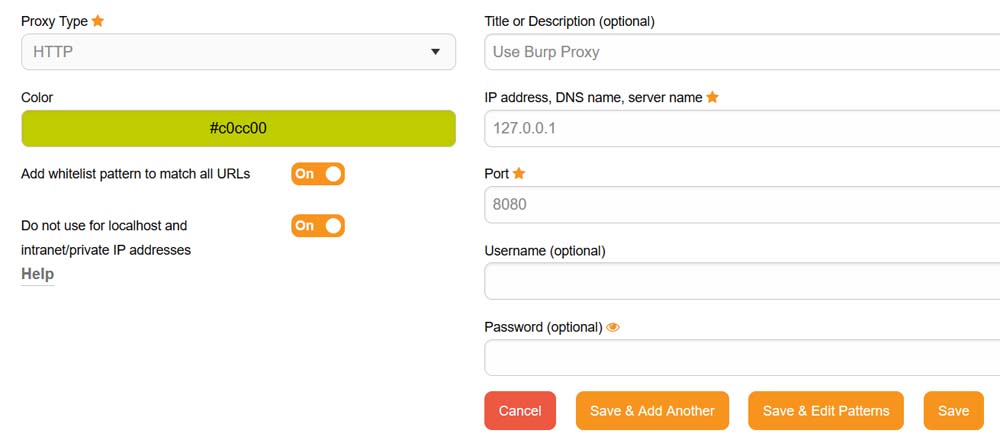Screen dimensions: 1000x440
Task: Select the Username optional input field
Action: click(740, 282)
